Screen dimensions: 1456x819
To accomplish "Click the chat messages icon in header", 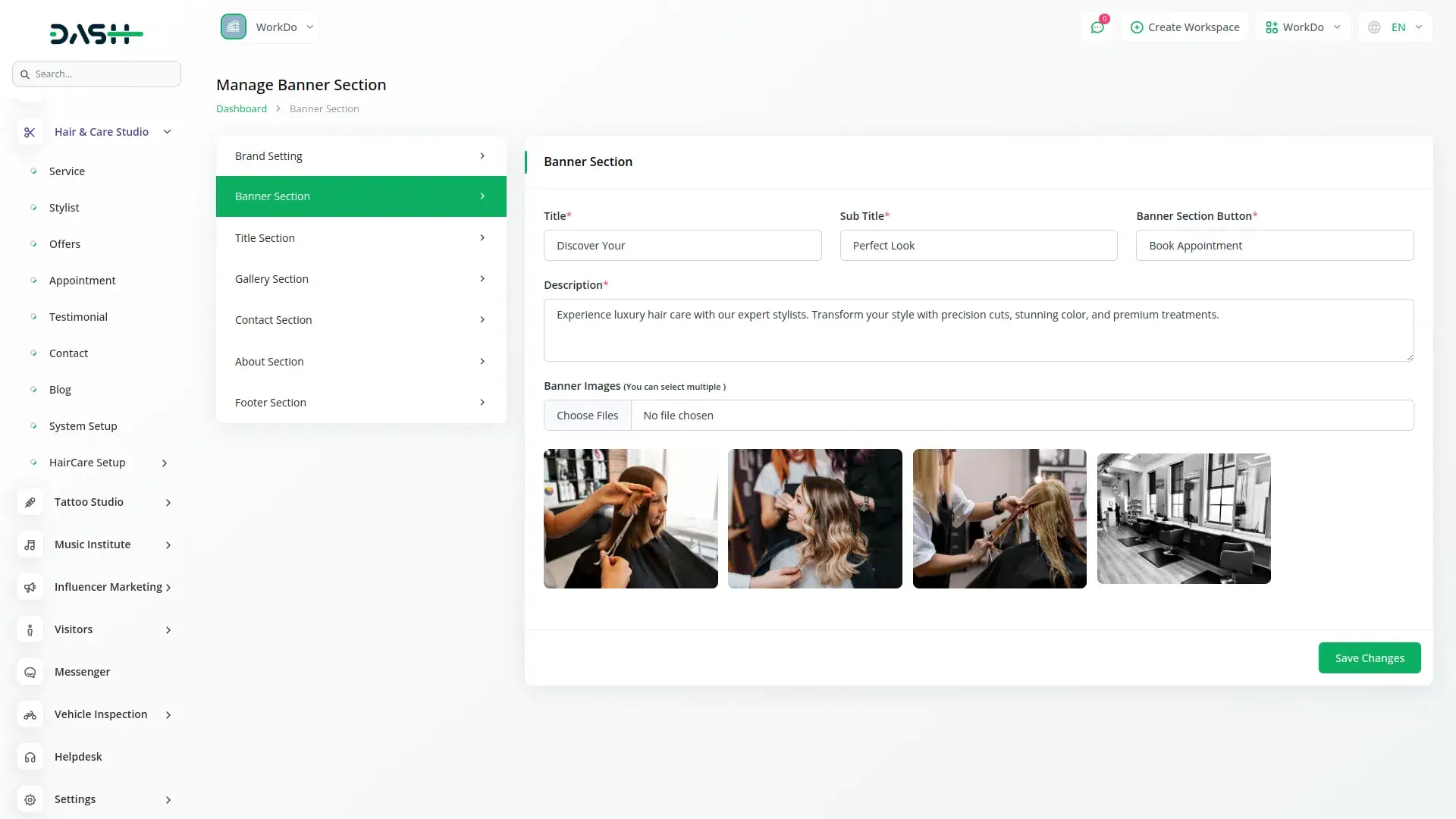I will click(x=1097, y=27).
